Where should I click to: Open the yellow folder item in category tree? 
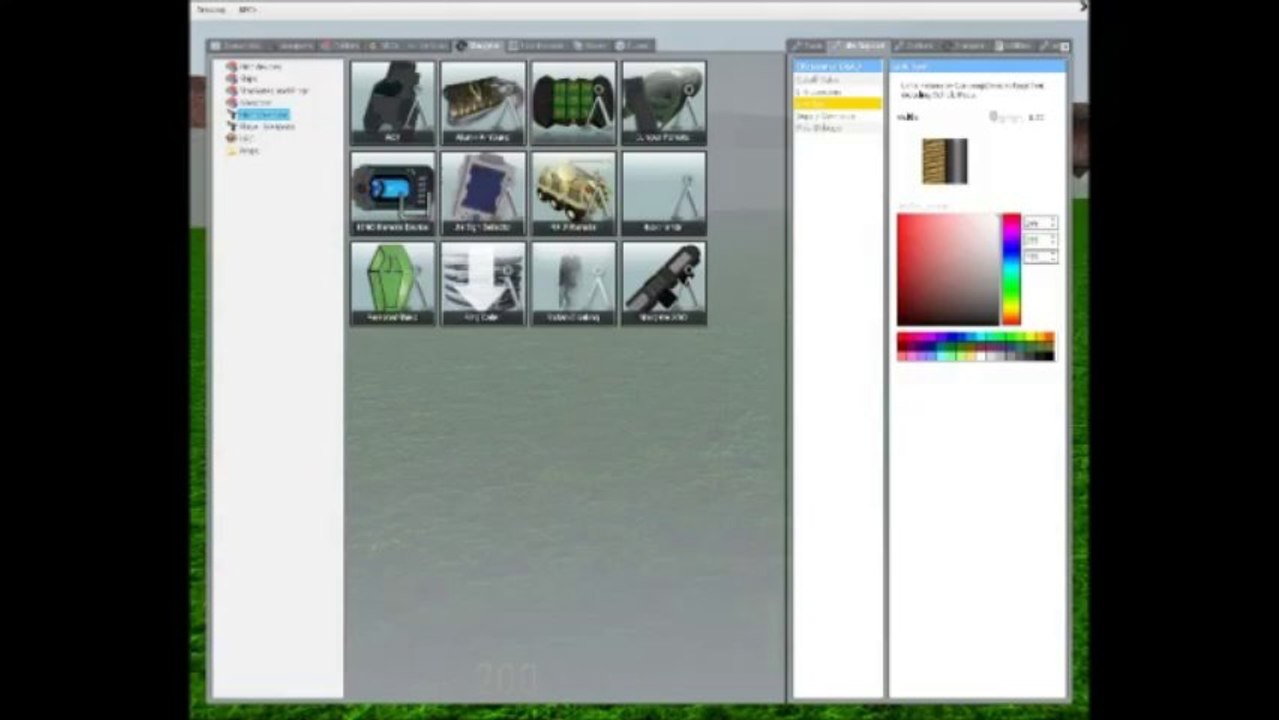243,151
